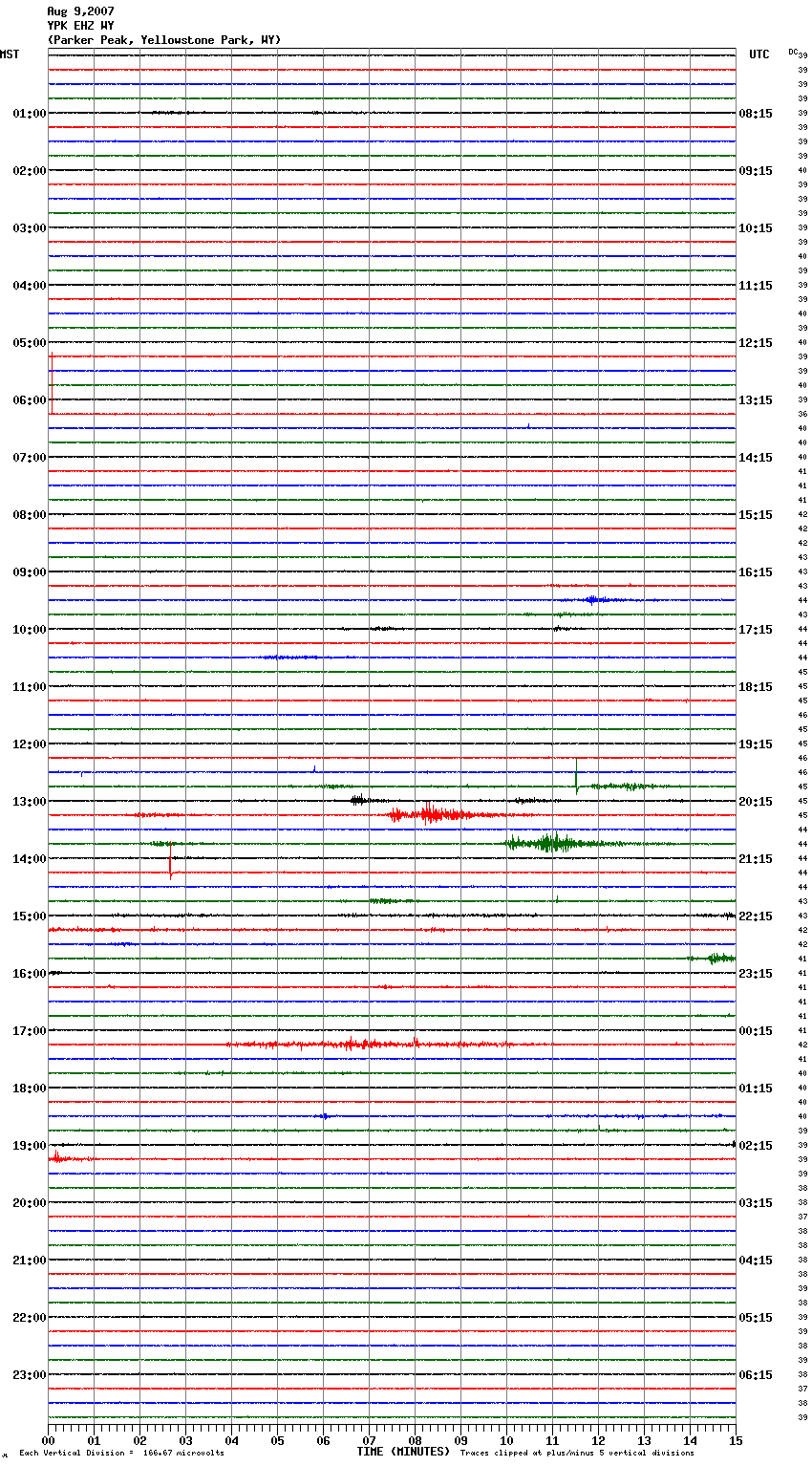Select the 13:00 MST row label
Image resolution: width=812 pixels, height=1466 pixels.
click(30, 802)
